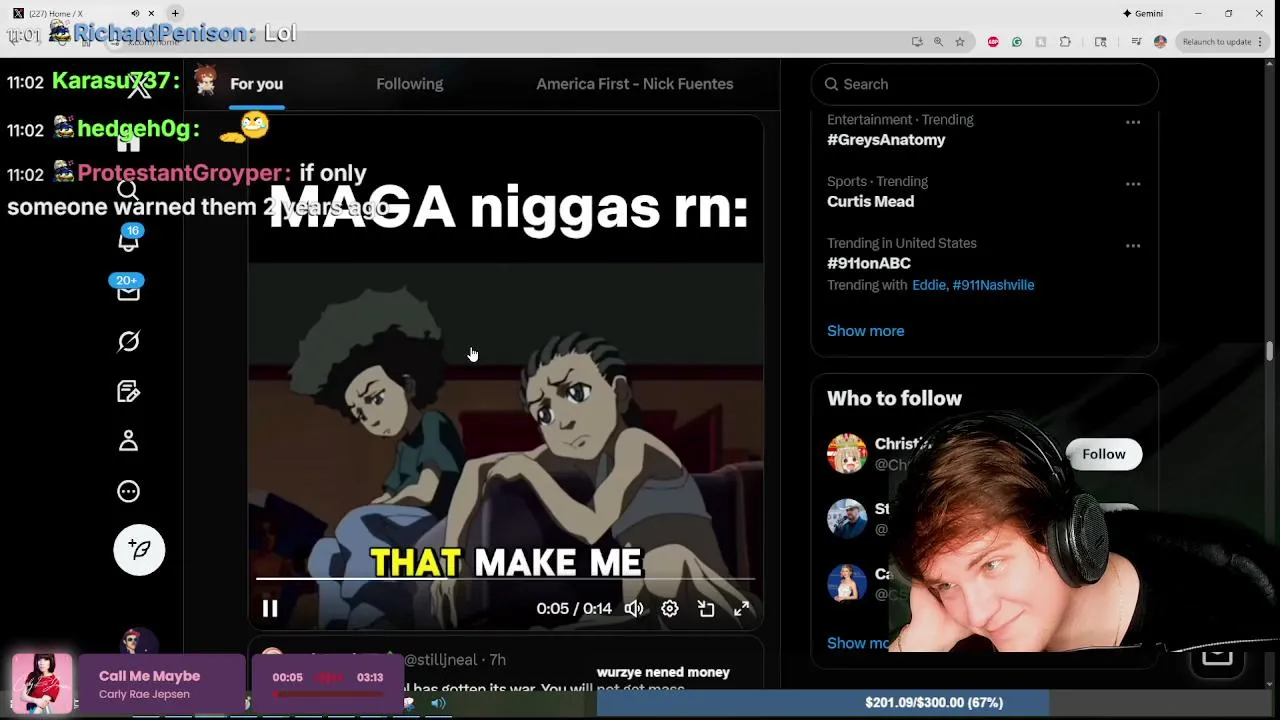Open third Who to follow avatar
Image resolution: width=1280 pixels, height=720 pixels.
click(847, 582)
